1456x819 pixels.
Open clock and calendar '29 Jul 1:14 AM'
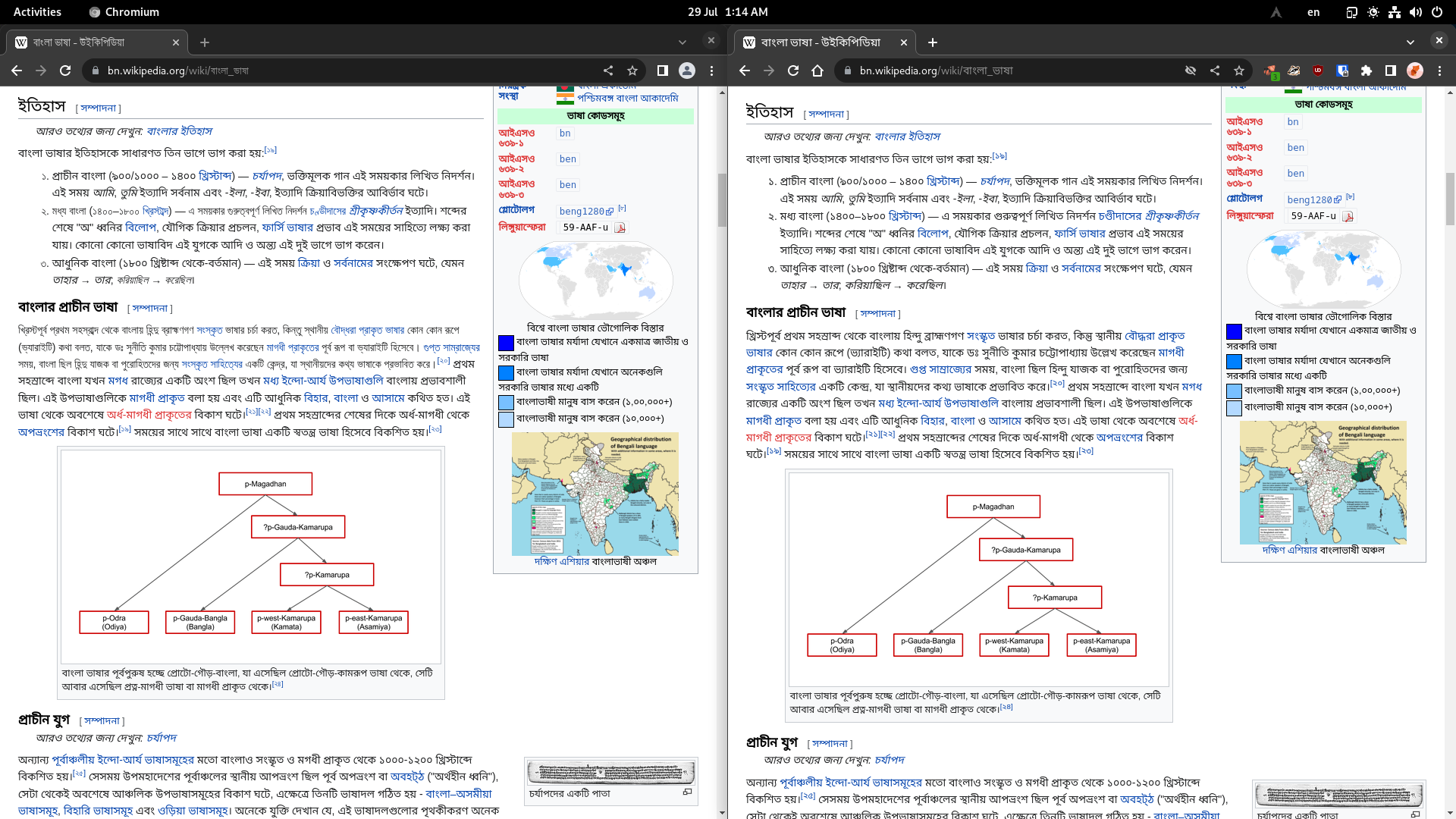pyautogui.click(x=728, y=12)
